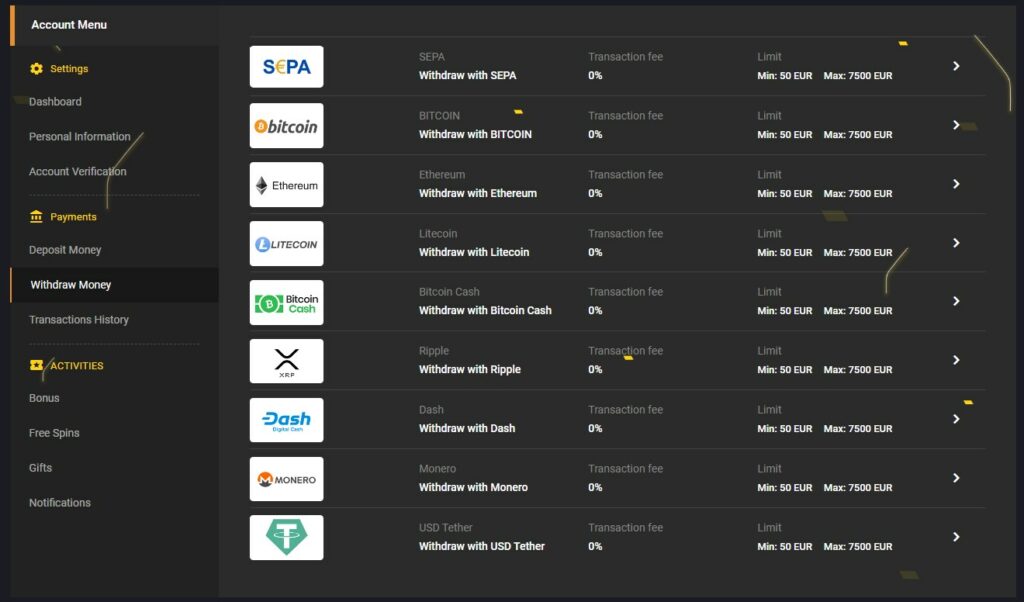Click 'Withdraw with Litecoin' link
The height and width of the screenshot is (602, 1024).
point(474,252)
